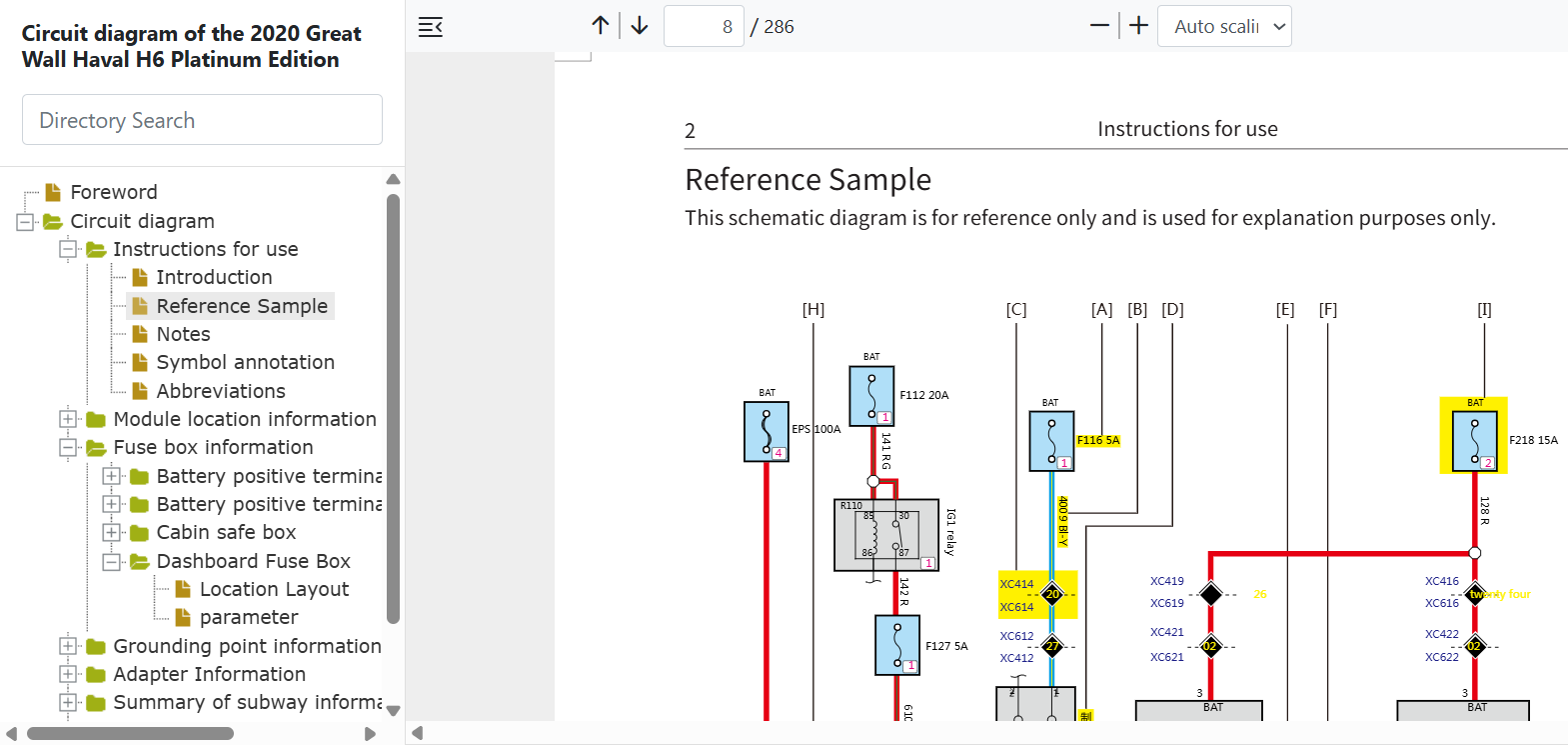
Task: Open the Auto scaling zoom dropdown
Action: pos(1224,26)
